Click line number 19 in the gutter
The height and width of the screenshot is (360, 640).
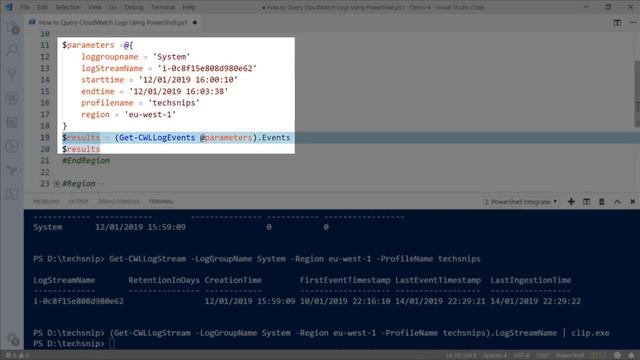[45, 138]
